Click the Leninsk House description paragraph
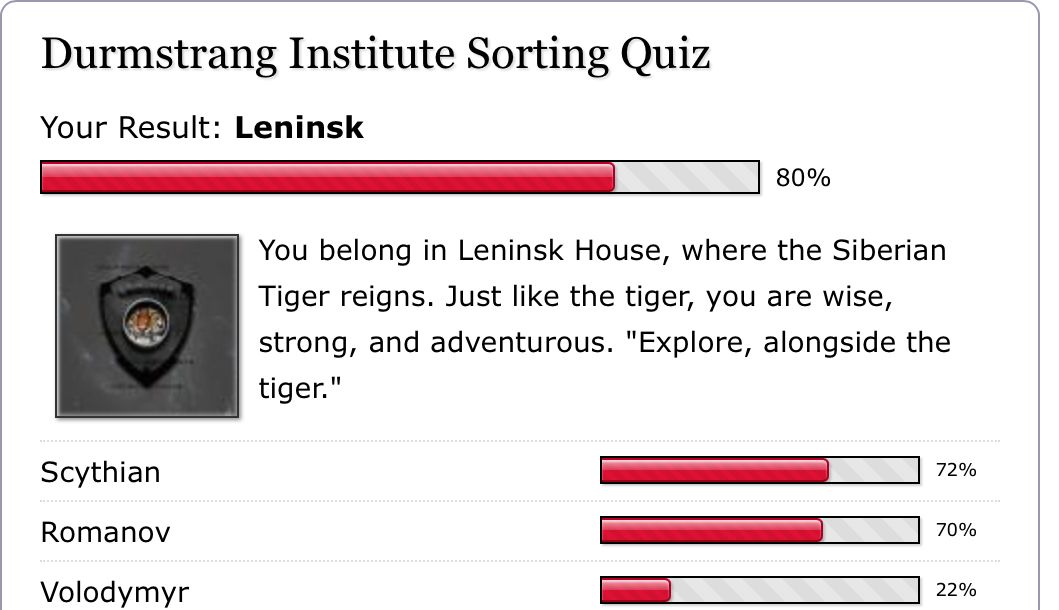 pyautogui.click(x=604, y=319)
